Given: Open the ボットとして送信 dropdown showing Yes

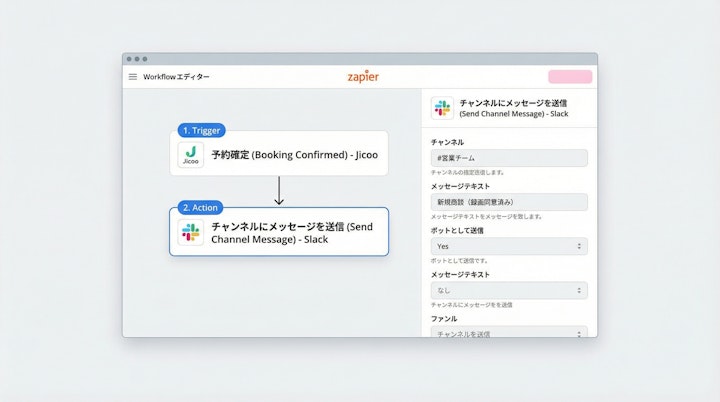Looking at the screenshot, I should 509,246.
